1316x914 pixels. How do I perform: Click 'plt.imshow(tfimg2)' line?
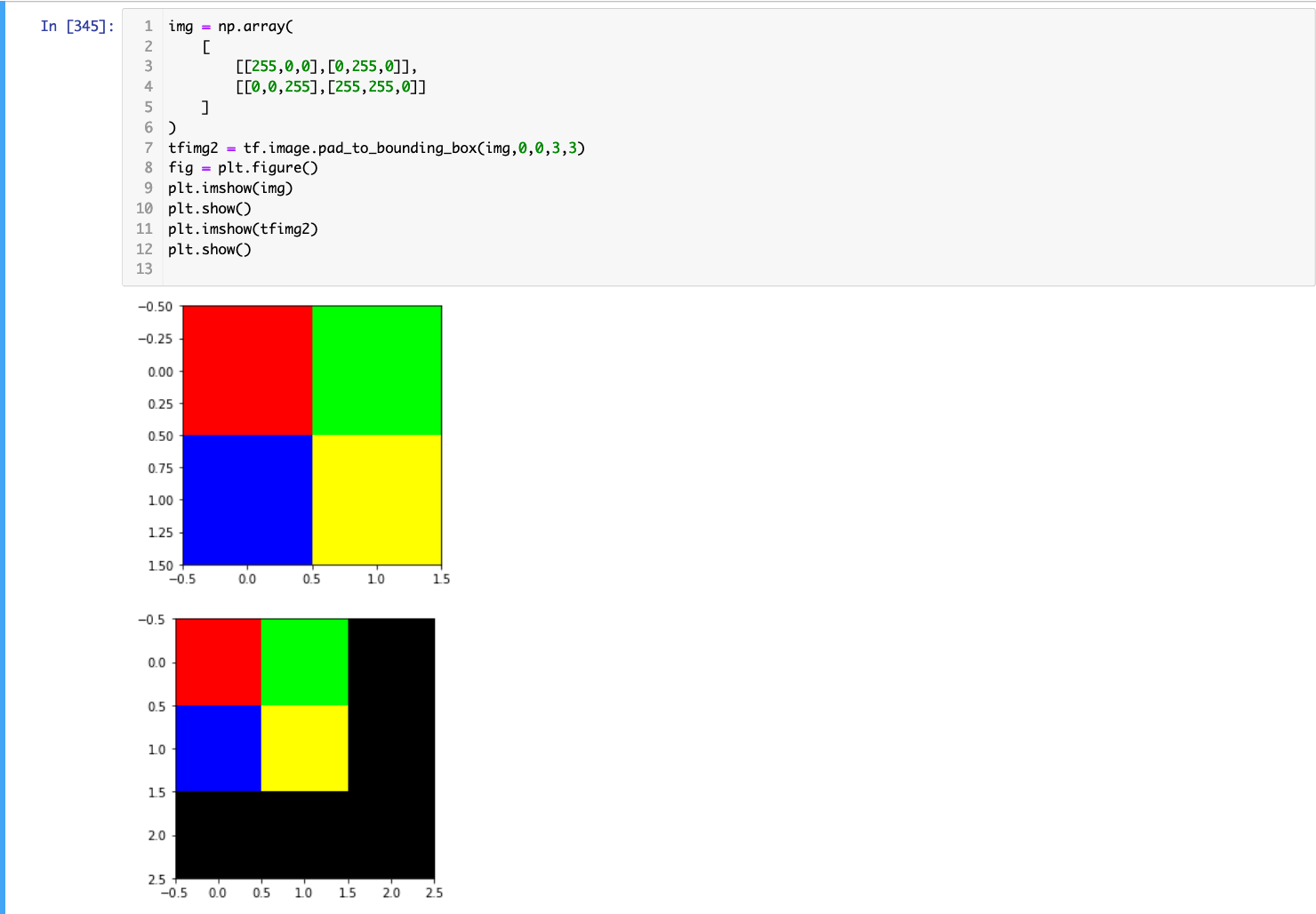point(243,228)
